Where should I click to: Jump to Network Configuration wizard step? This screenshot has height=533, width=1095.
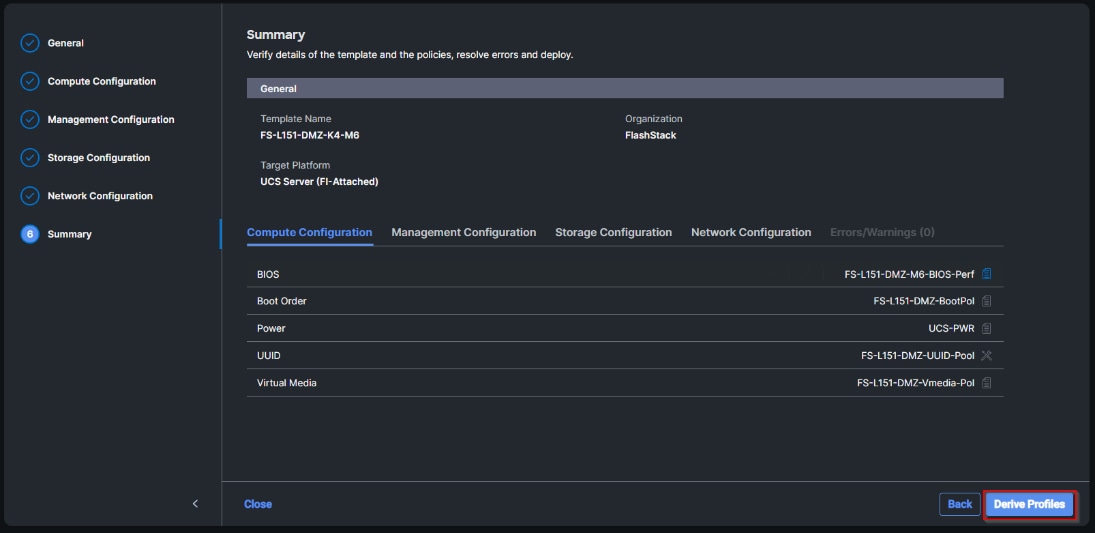coord(100,196)
